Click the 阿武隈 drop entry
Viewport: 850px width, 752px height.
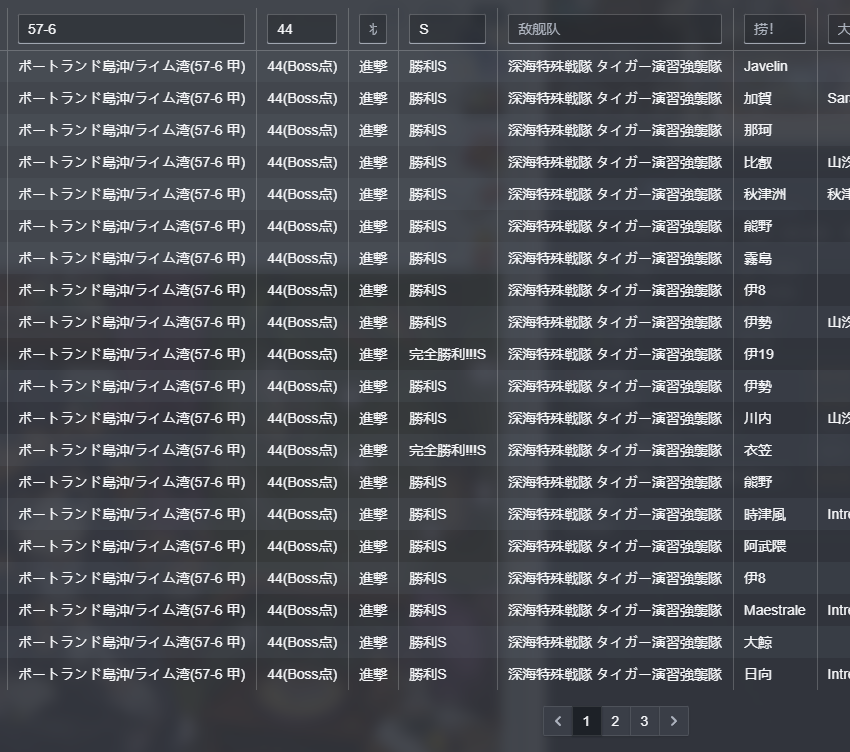(x=764, y=547)
